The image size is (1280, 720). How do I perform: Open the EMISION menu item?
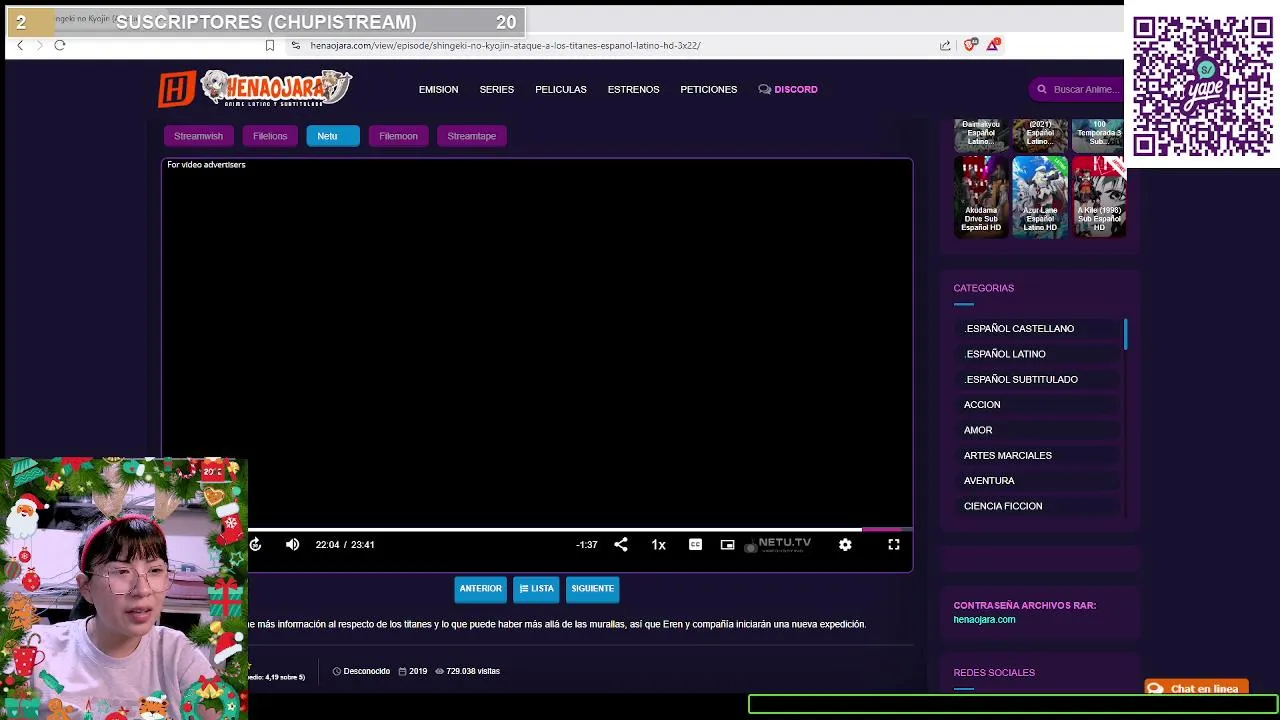point(438,89)
